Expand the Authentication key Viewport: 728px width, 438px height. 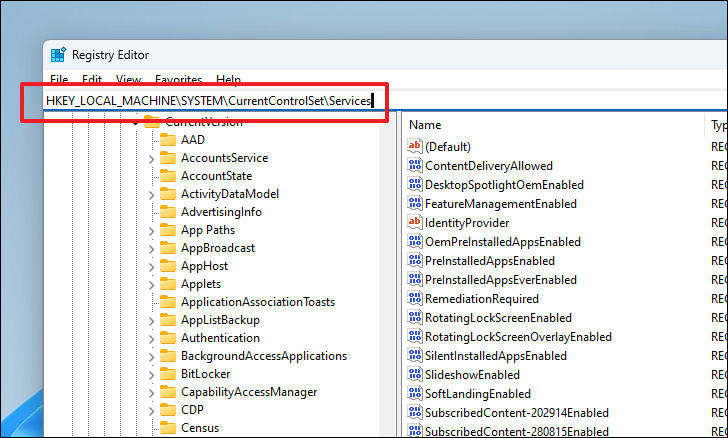(x=151, y=340)
